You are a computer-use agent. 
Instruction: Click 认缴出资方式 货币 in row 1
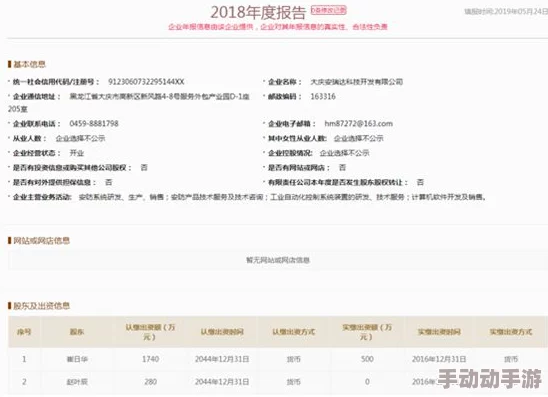[294, 359]
